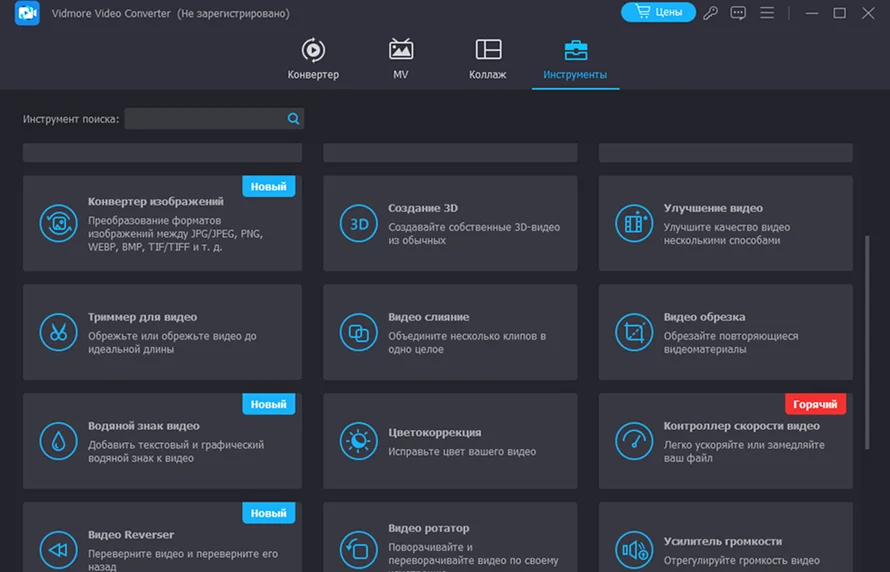Click the Триммер для видео title
The image size is (890, 572).
coord(142,317)
